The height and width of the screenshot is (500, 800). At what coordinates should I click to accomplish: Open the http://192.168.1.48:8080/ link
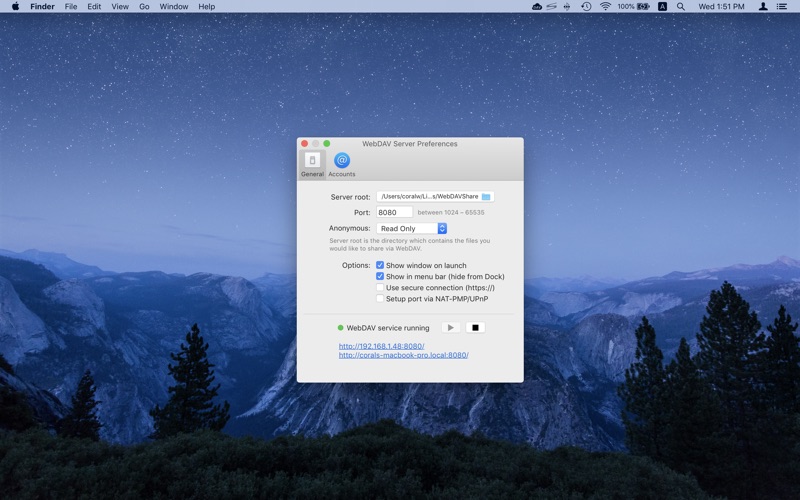tap(382, 346)
